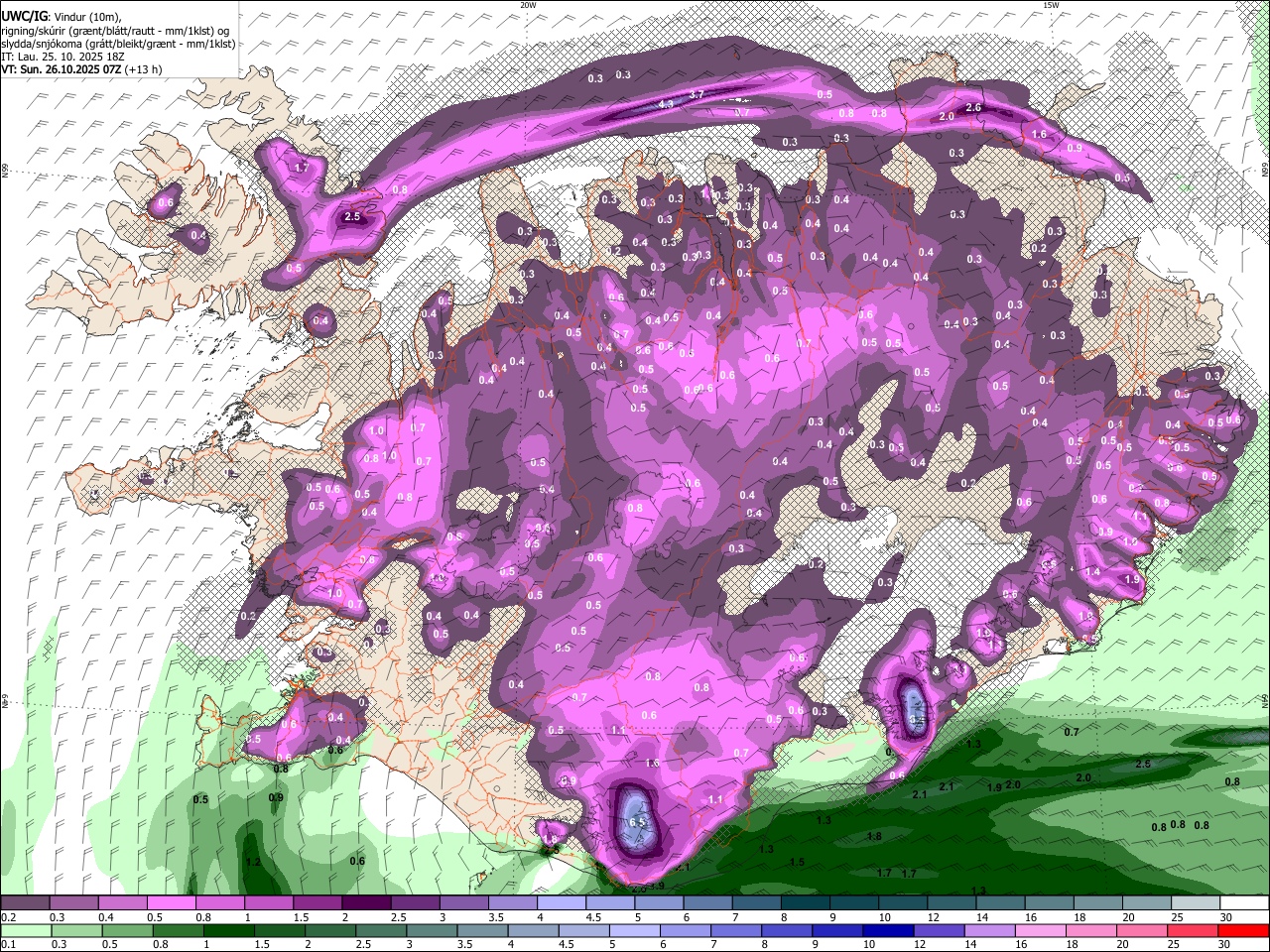Click the pale green 0.1 swatch, lower legend row
The width and height of the screenshot is (1270, 952).
[26, 930]
